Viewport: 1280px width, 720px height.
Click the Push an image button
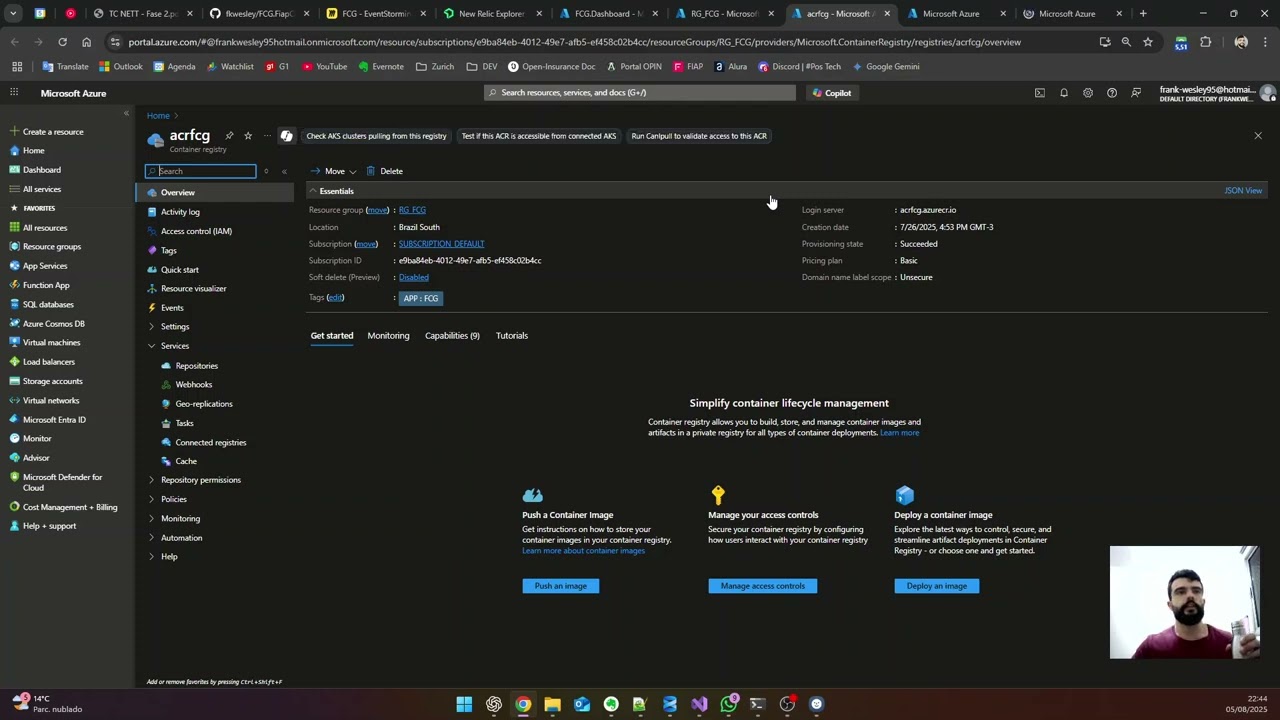click(561, 586)
